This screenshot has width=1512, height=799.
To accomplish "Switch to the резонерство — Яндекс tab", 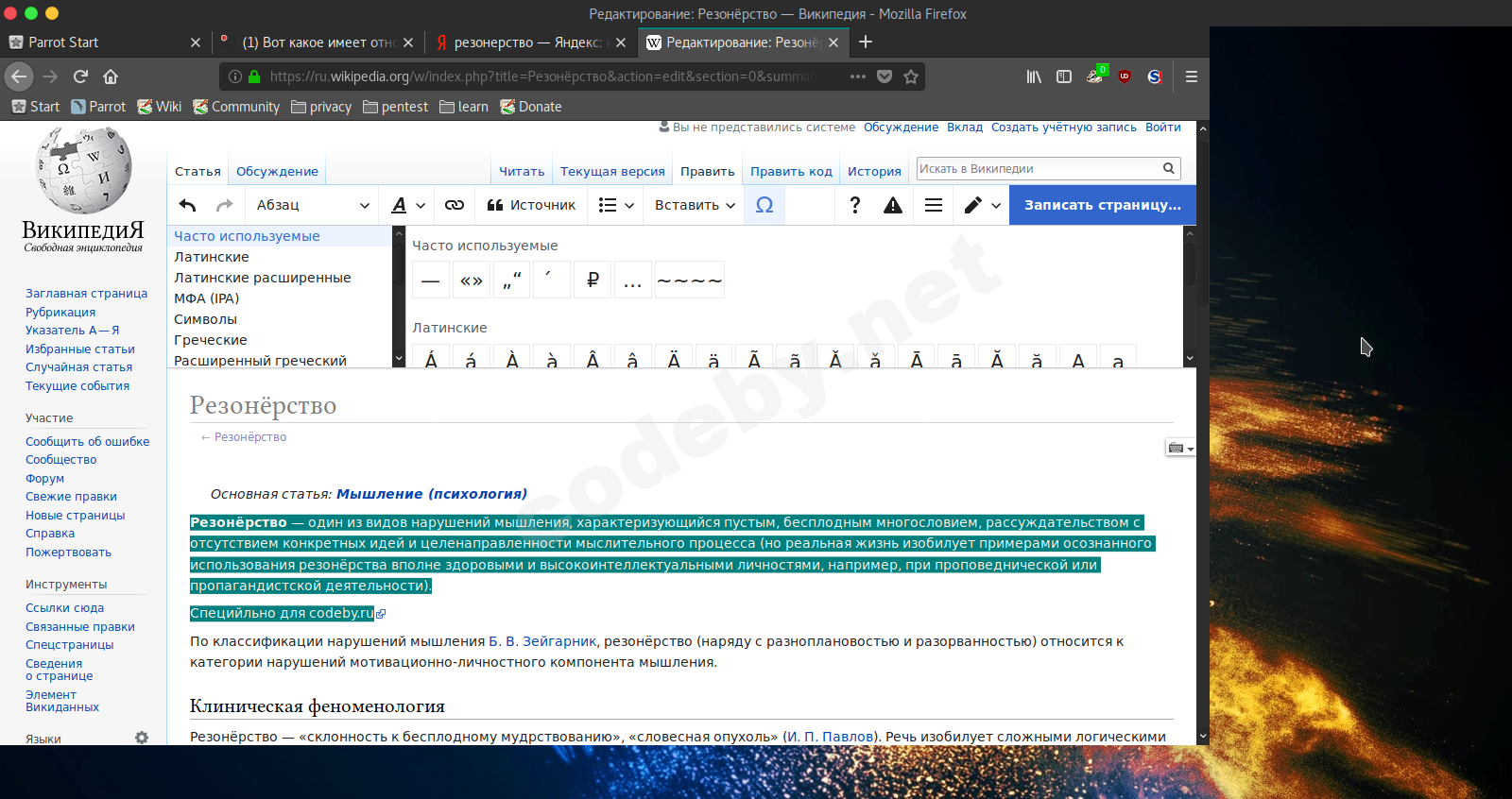I will coord(531,42).
